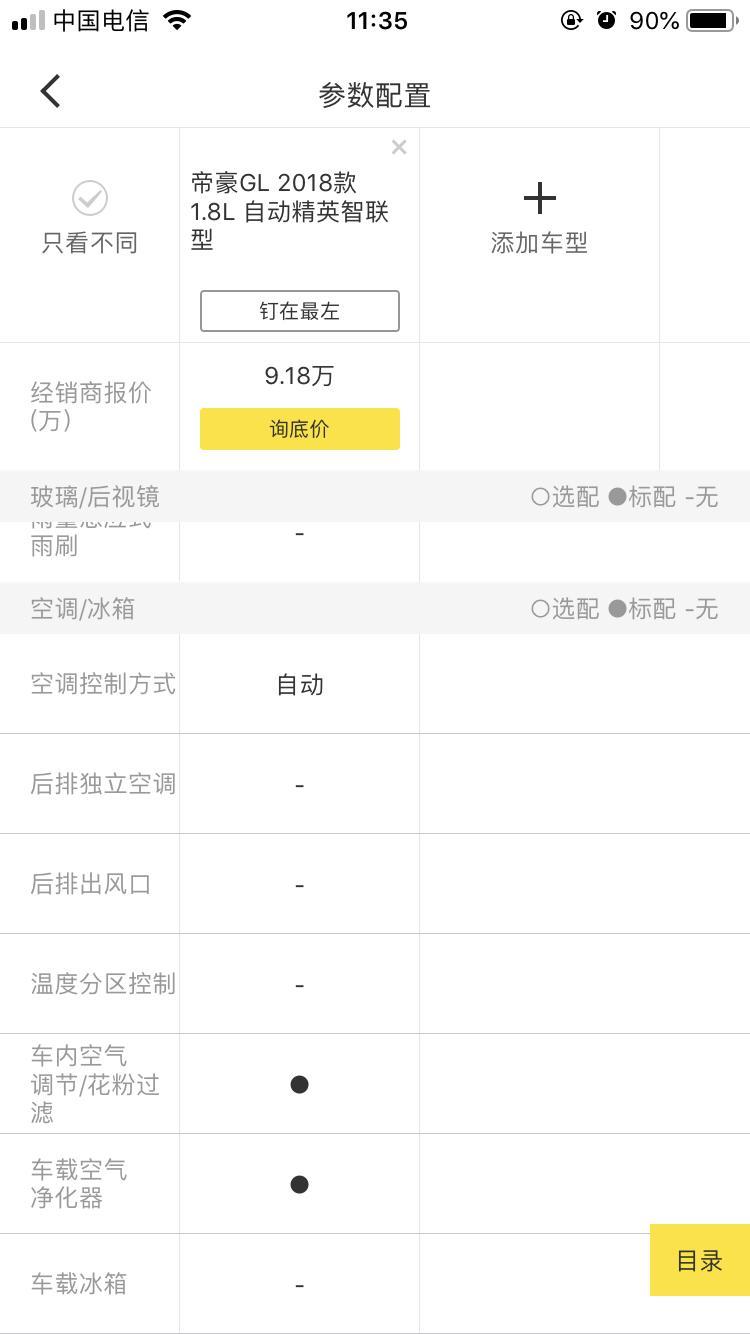
Task: Select the 参数配置 page title
Action: 375,95
